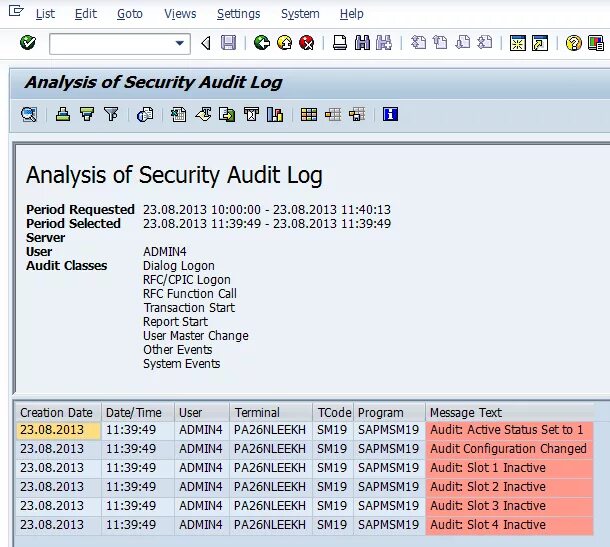Go to Next Page icon
This screenshot has height=547, width=610.
coord(463,42)
